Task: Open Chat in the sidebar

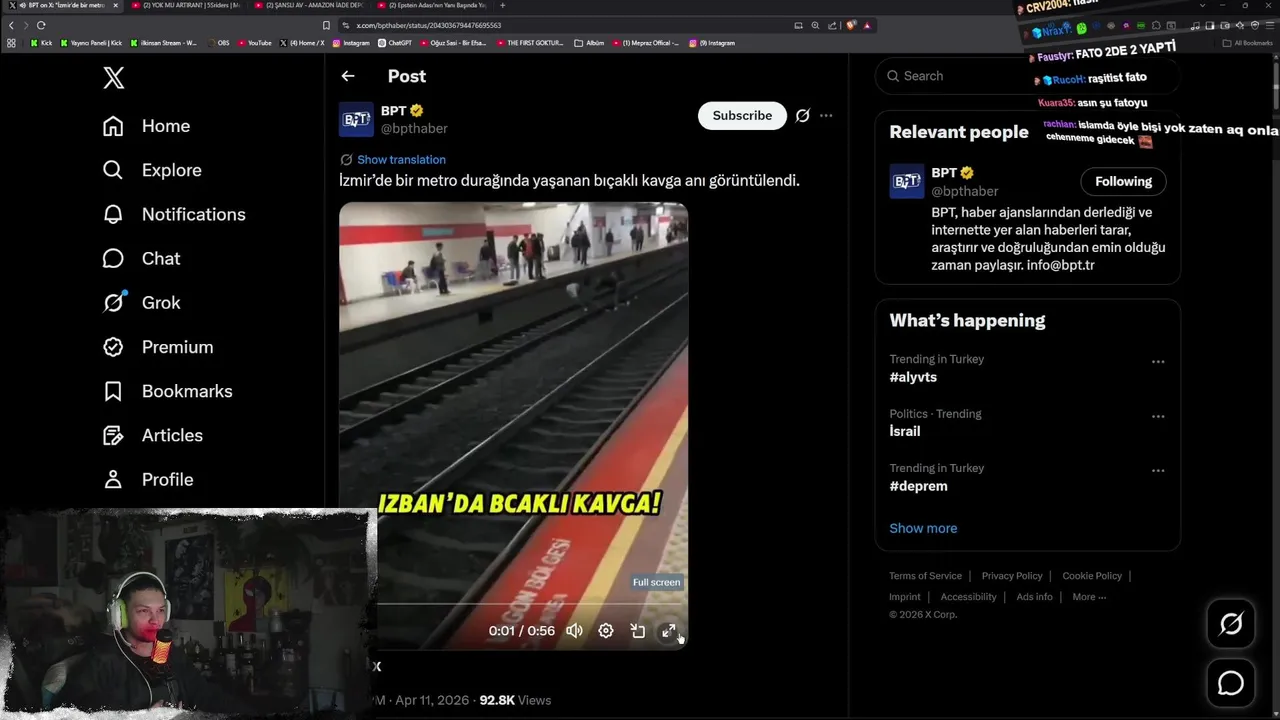Action: (141, 258)
